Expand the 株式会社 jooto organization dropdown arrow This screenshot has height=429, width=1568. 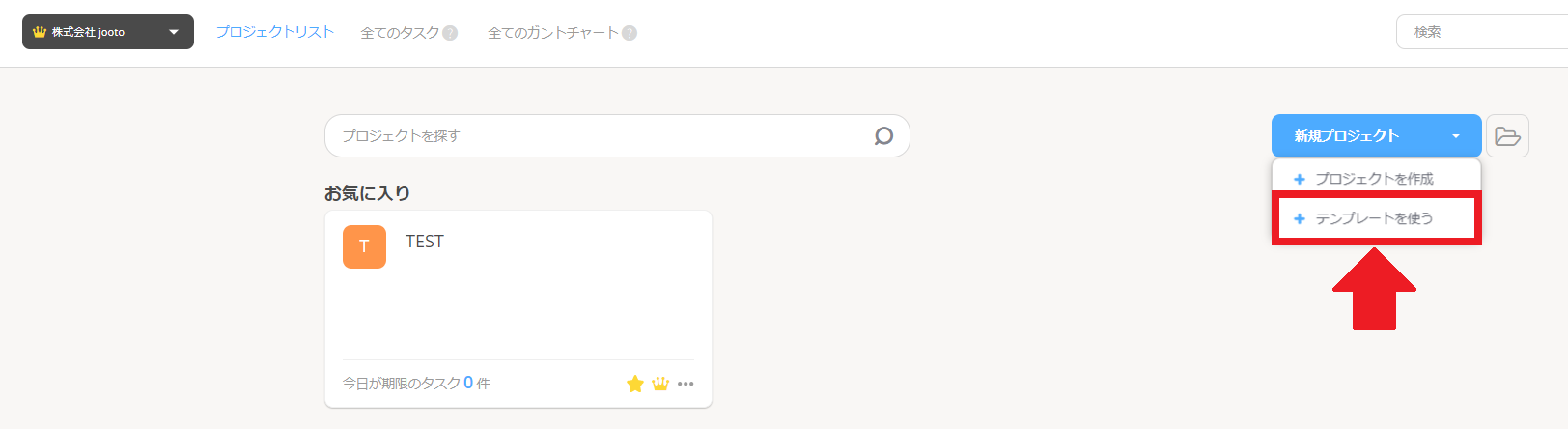pos(174,32)
